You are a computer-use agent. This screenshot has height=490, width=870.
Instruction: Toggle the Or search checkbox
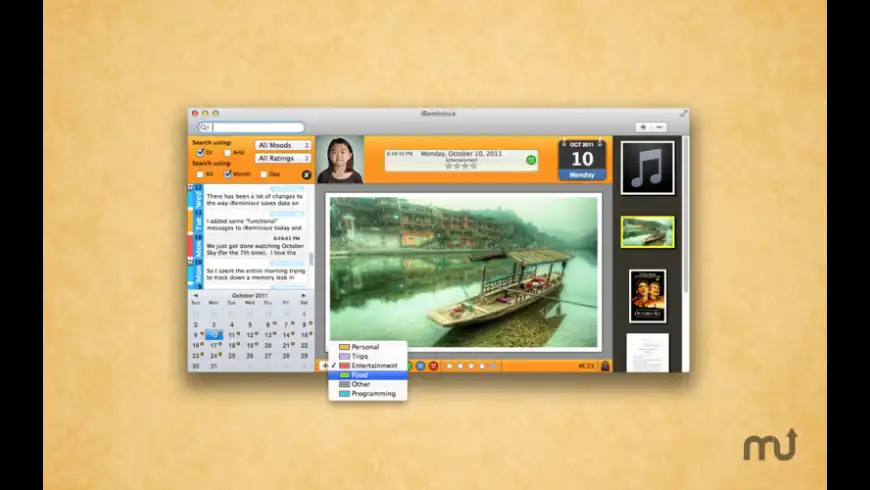[x=200, y=152]
